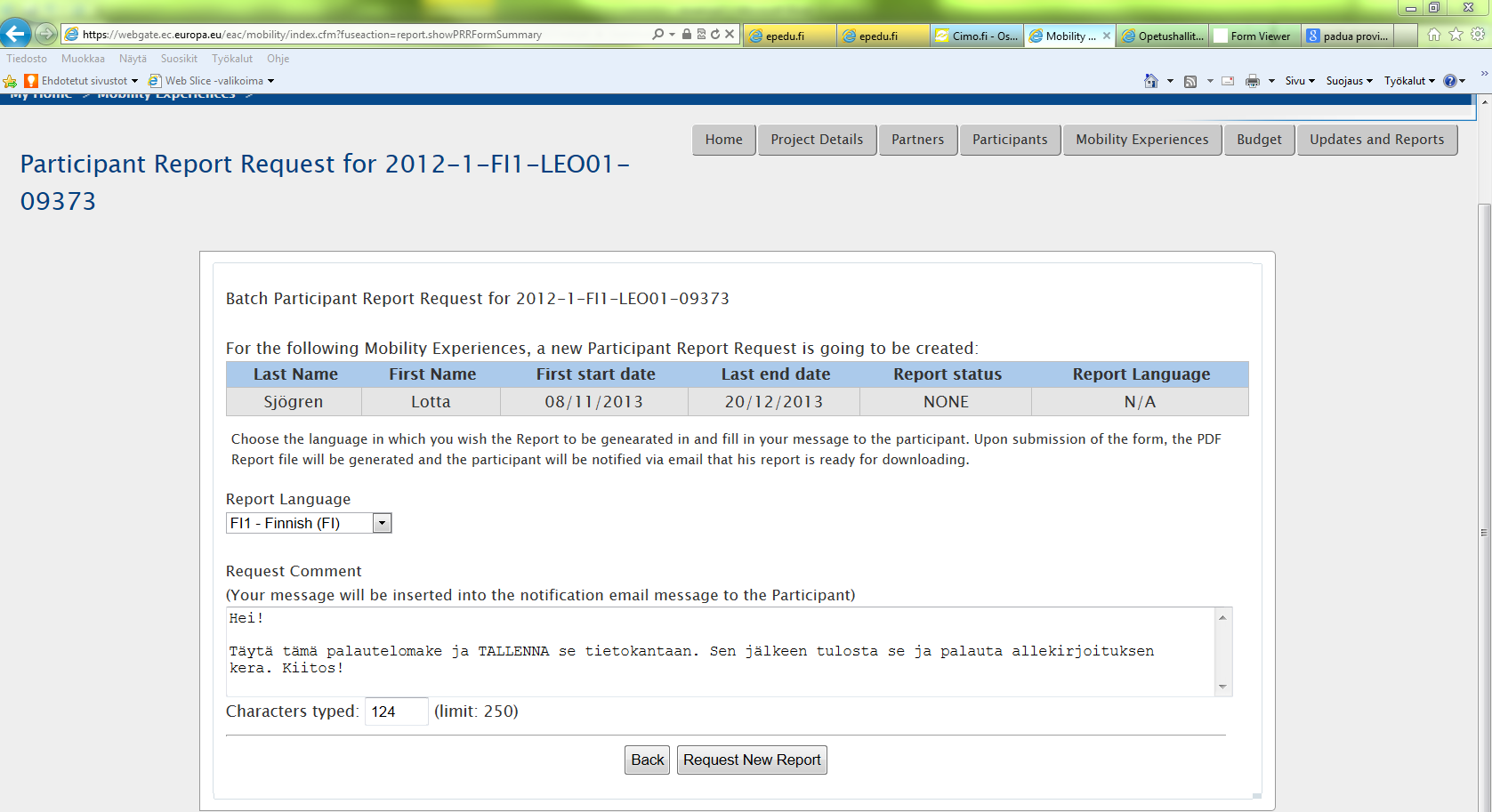Open Web Slice -valikoima dropdown
The image size is (1492, 812).
point(212,81)
